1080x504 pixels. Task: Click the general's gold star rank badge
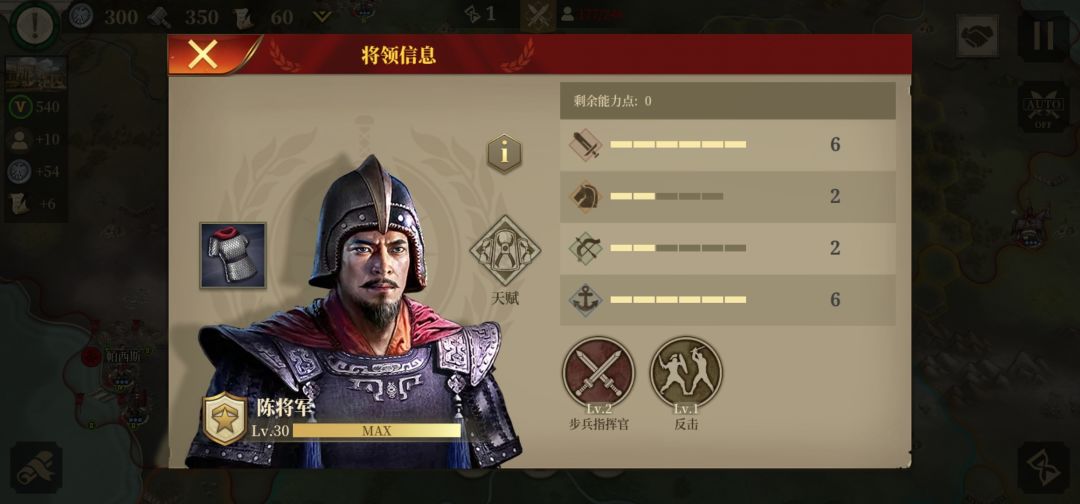[x=225, y=419]
